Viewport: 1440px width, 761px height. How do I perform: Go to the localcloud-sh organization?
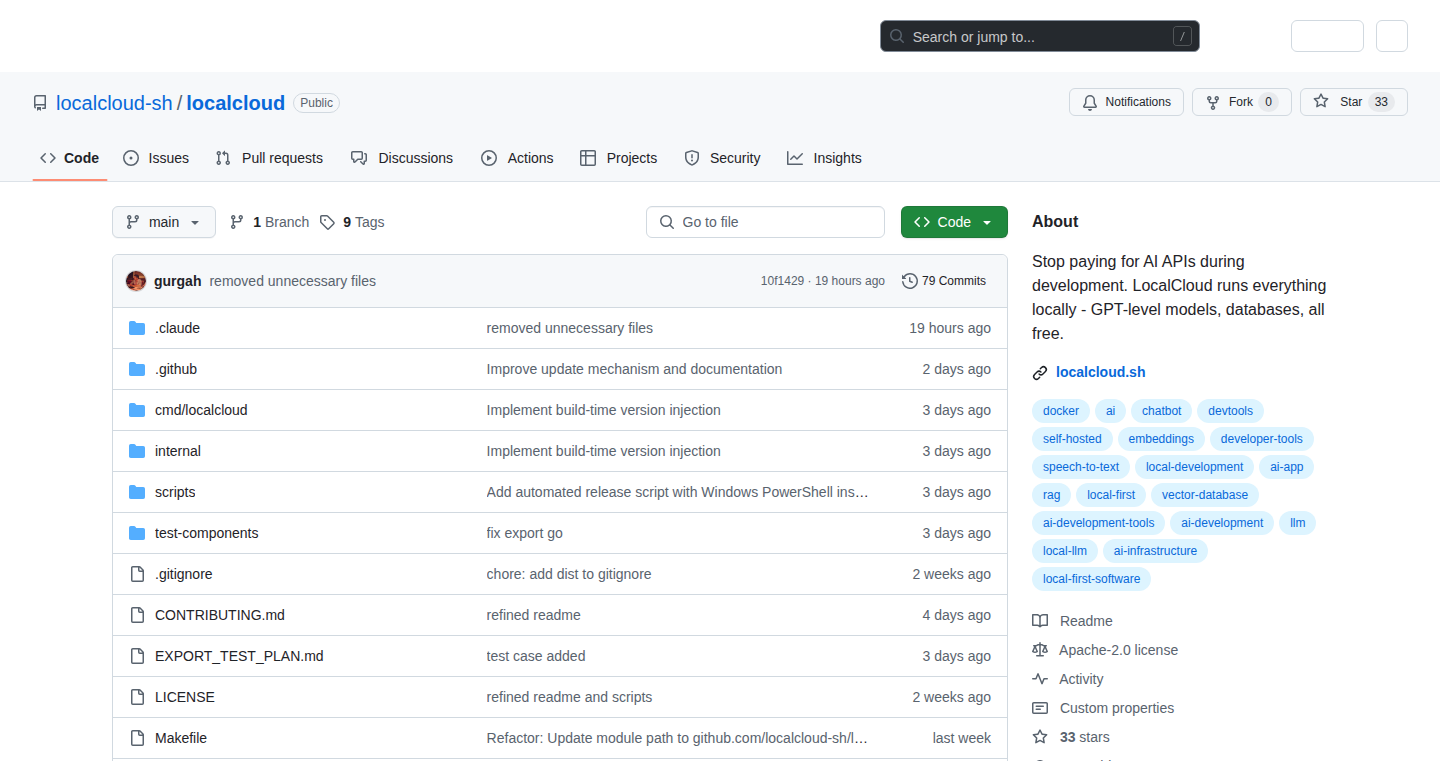pos(114,103)
